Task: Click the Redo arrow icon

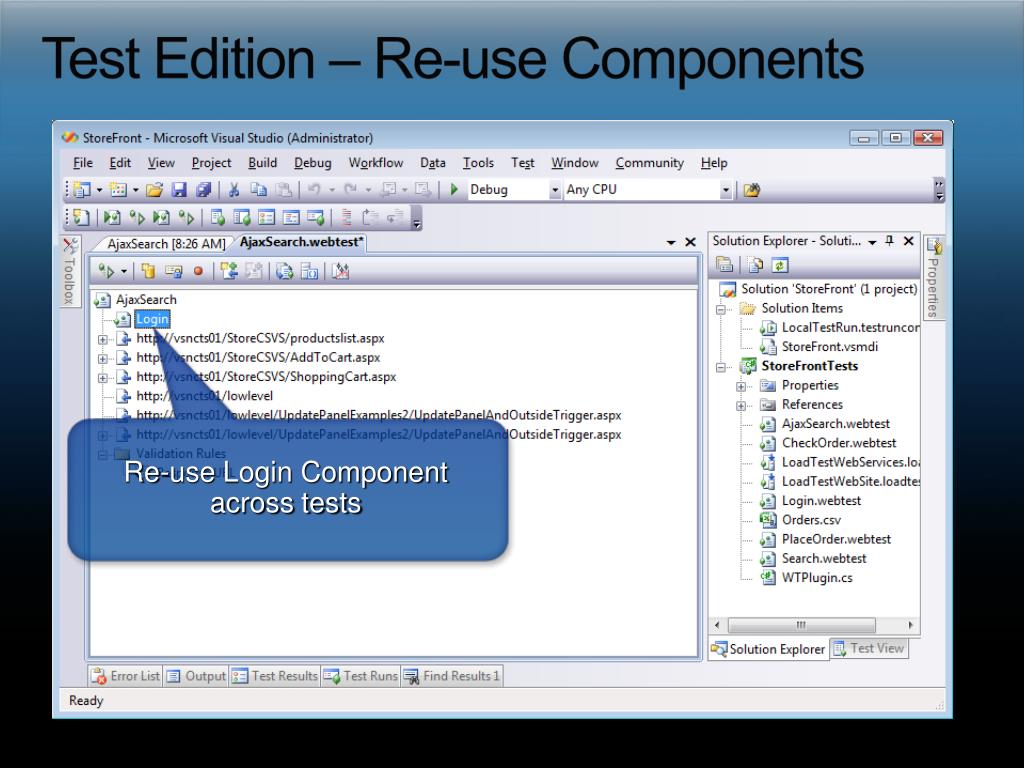Action: (351, 189)
